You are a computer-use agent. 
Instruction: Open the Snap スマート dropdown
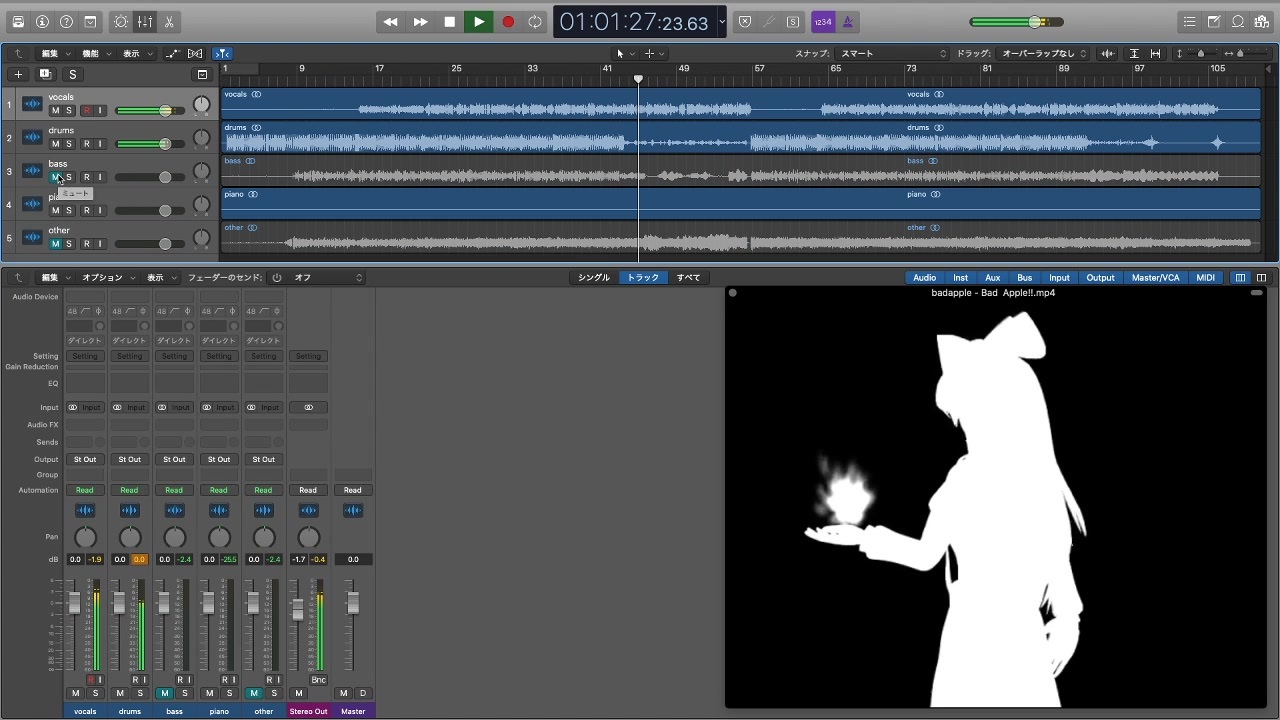(893, 53)
